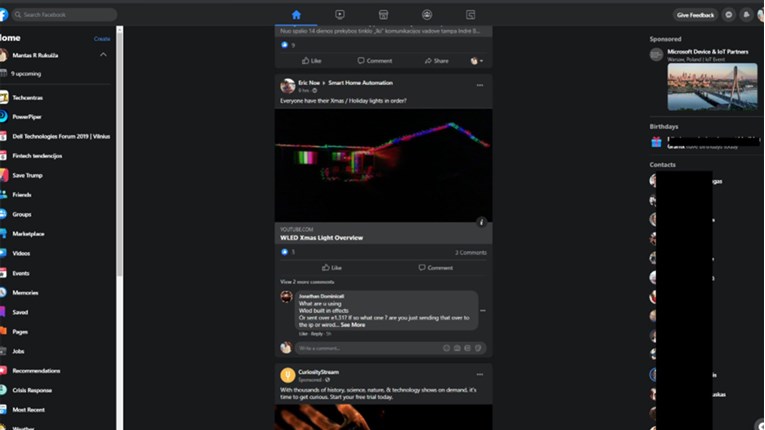Like the top partially visible post

311,61
